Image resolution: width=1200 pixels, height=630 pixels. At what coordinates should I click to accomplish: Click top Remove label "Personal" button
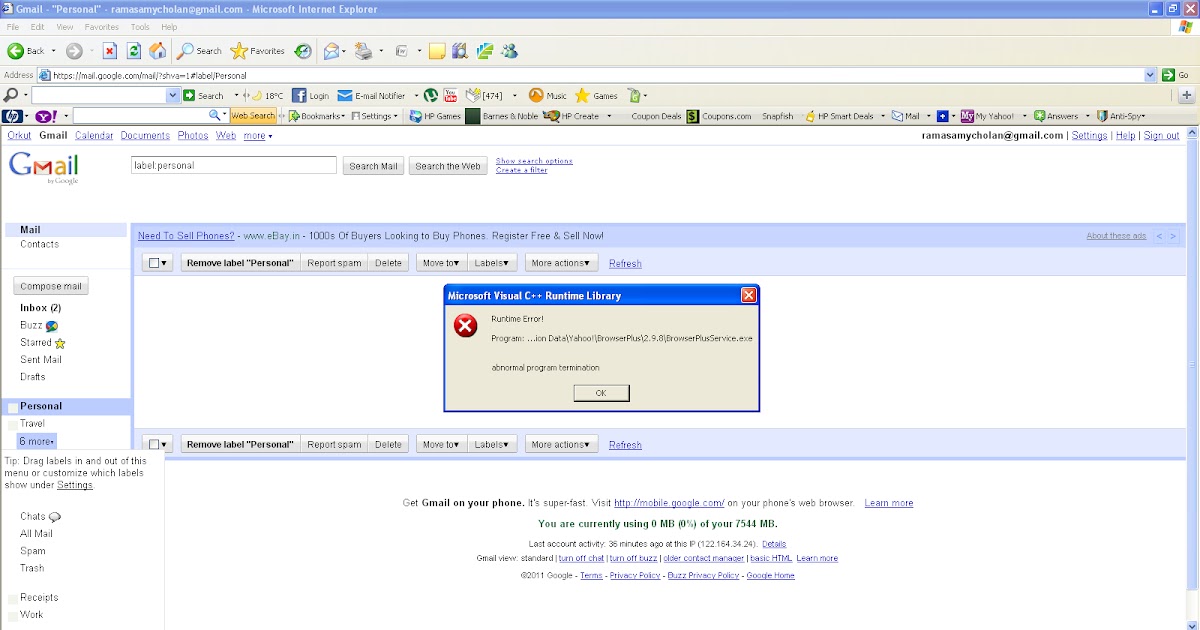pos(240,263)
